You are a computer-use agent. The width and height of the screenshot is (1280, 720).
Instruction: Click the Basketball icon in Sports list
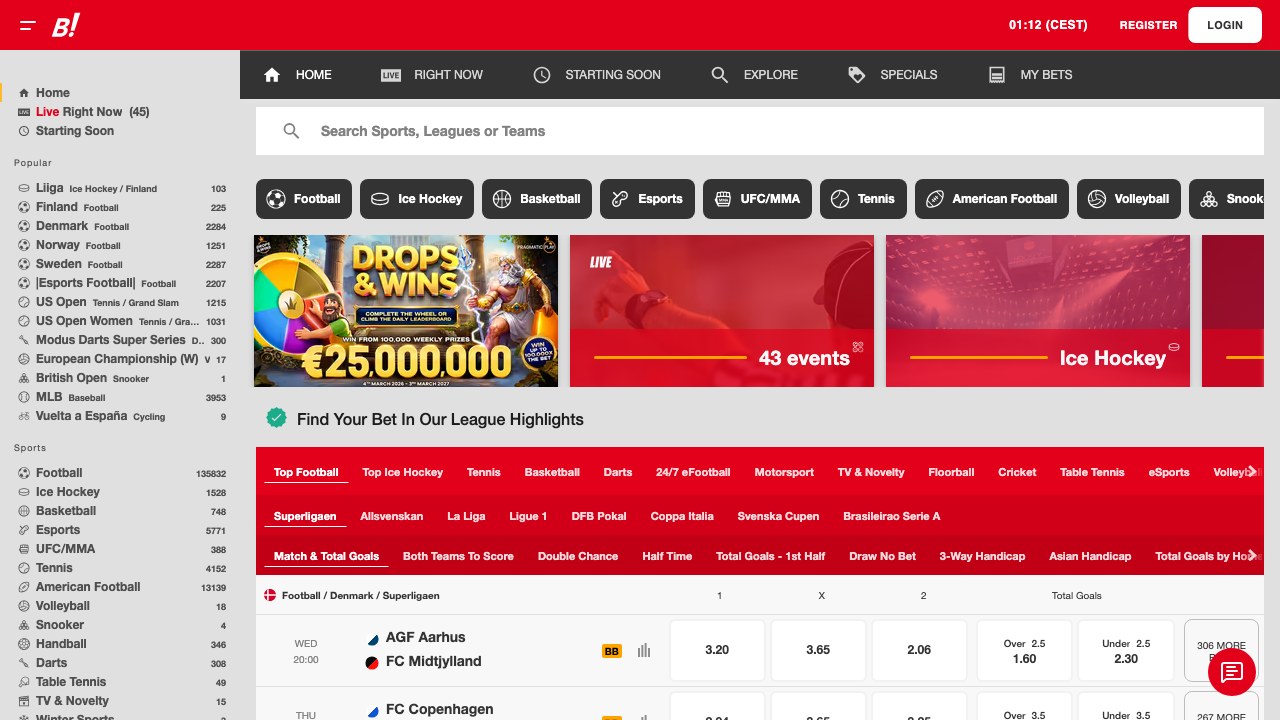pos(24,511)
